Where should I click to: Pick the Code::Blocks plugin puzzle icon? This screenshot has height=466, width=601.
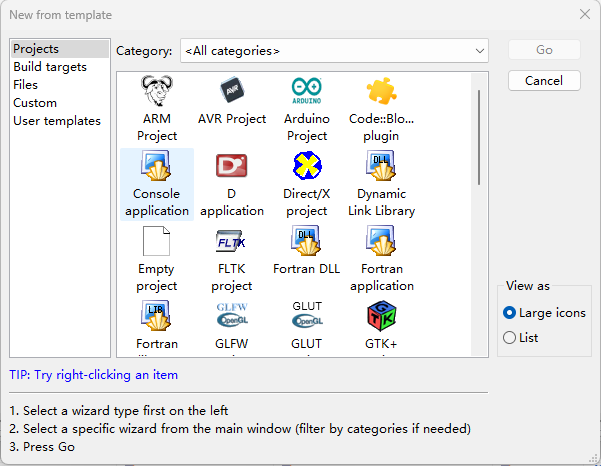click(x=381, y=91)
